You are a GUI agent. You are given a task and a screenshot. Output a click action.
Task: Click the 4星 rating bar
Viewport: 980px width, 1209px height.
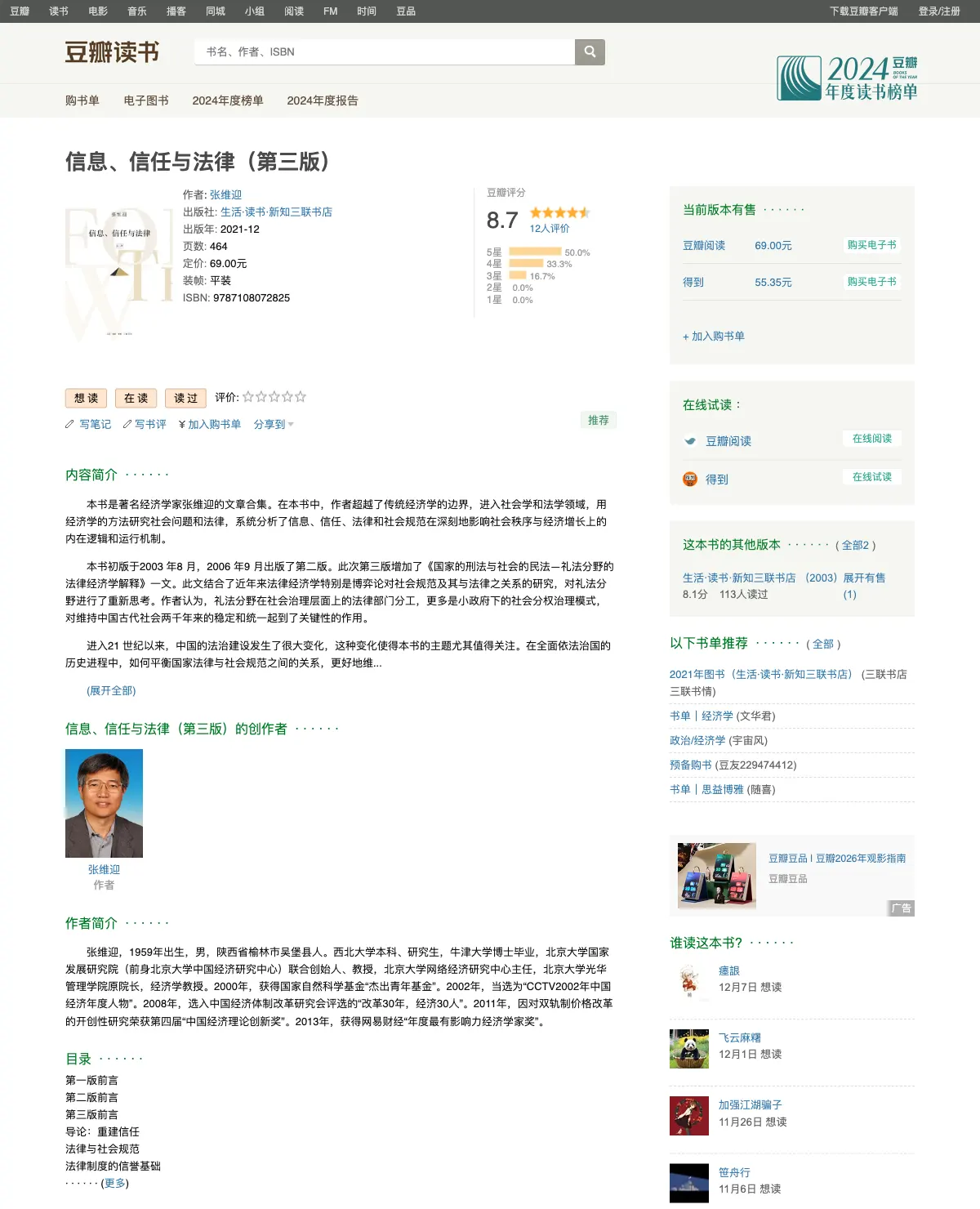tap(526, 263)
